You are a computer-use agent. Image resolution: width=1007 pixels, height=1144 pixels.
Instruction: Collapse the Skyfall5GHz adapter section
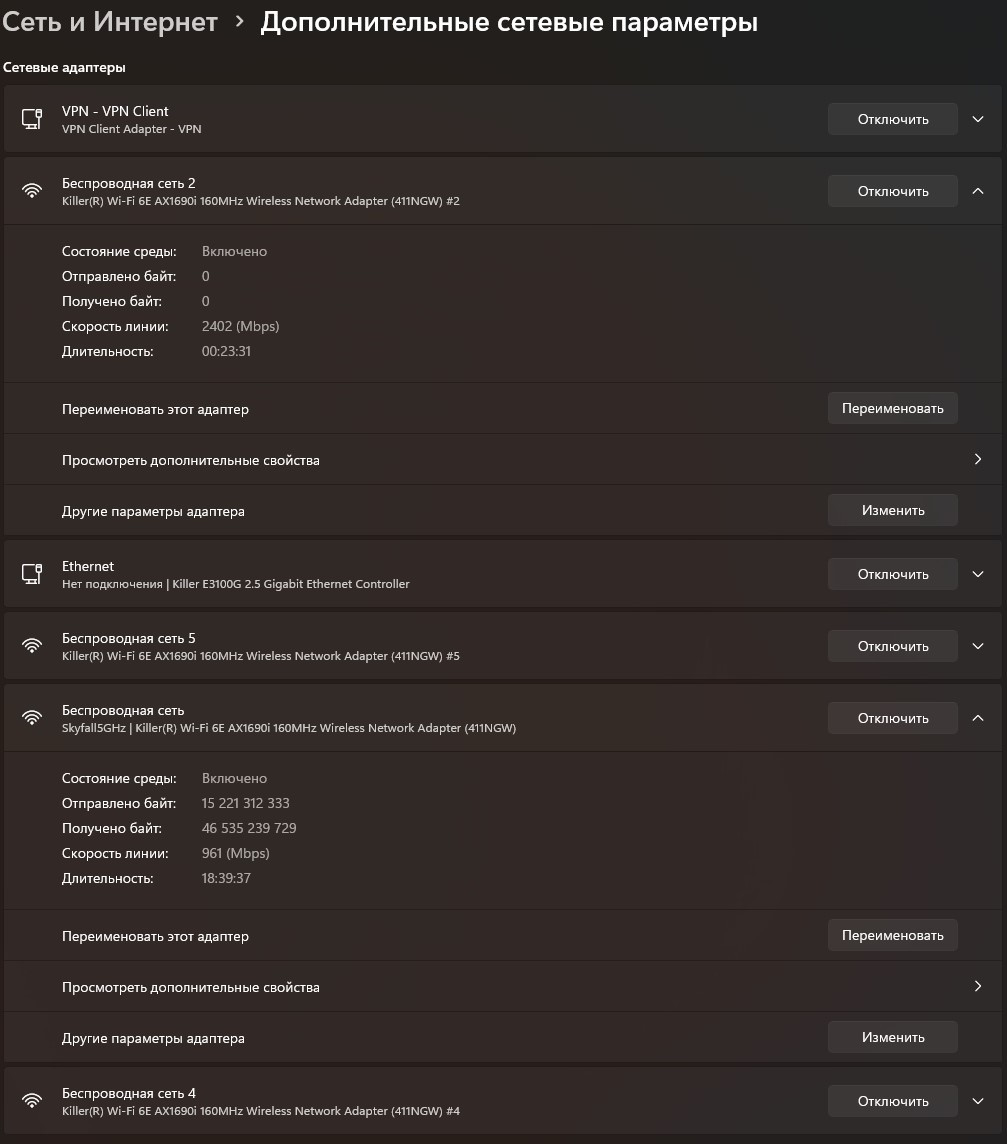coord(978,718)
